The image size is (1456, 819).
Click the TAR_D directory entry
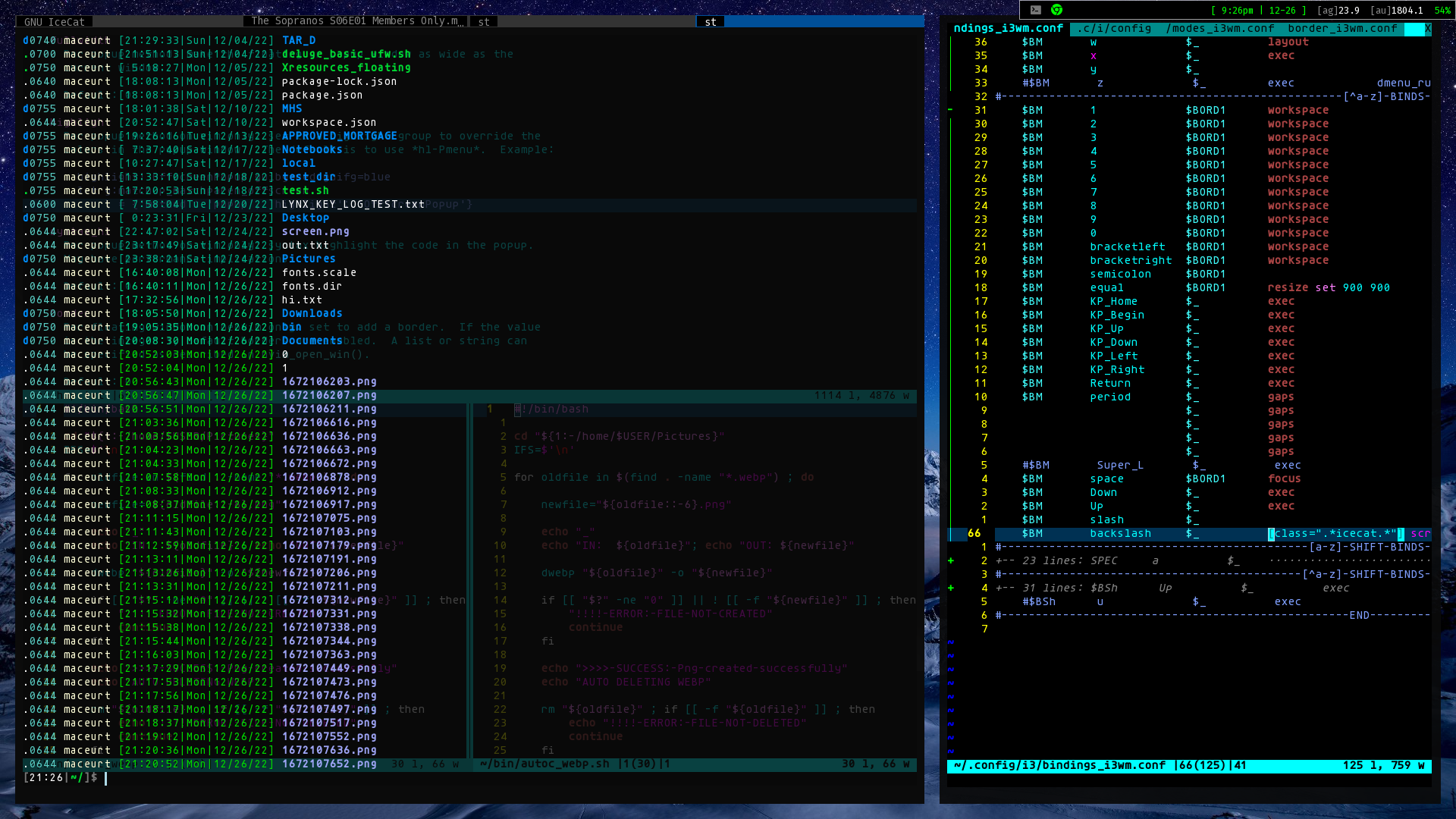[299, 40]
